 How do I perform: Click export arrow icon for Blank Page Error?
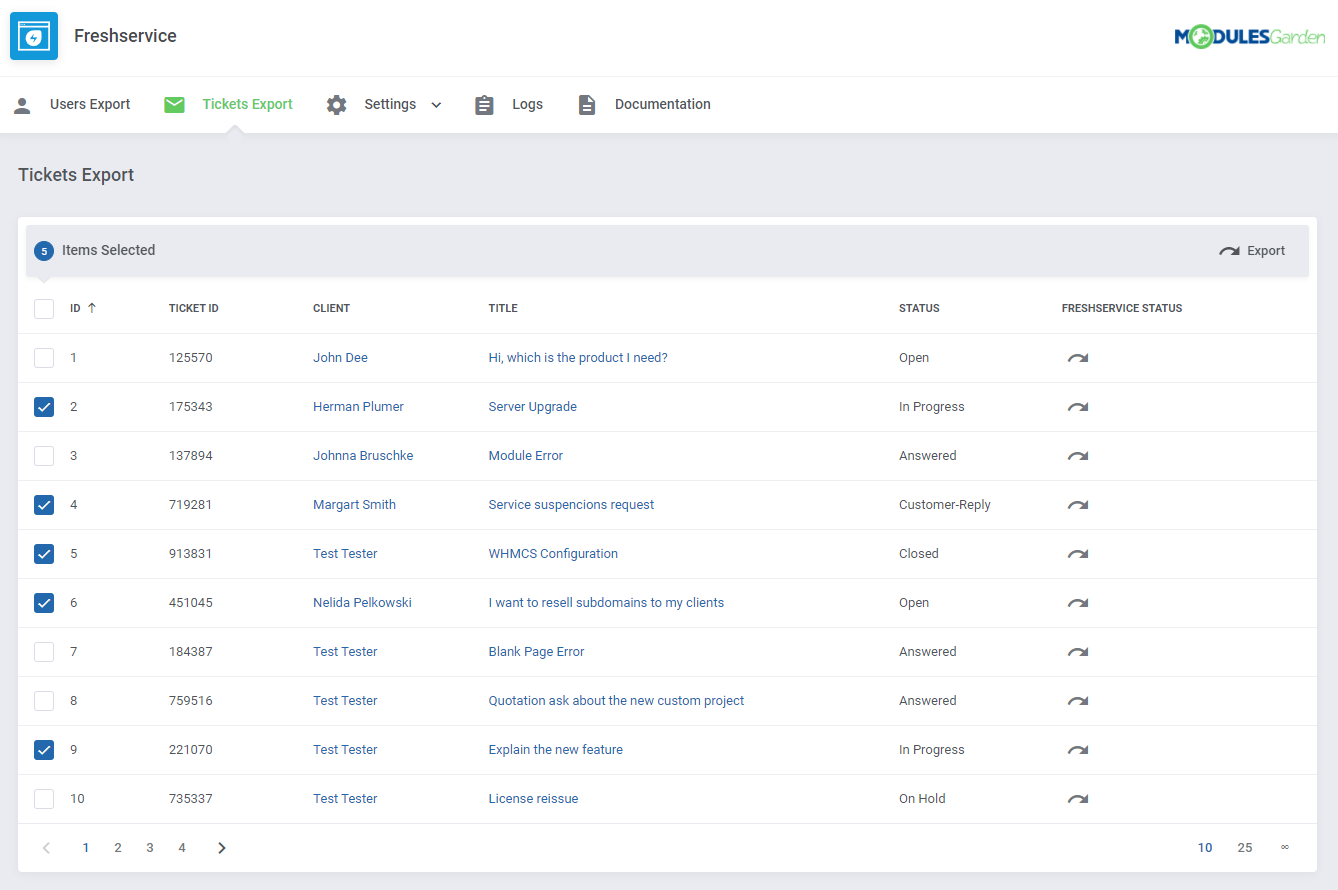tap(1077, 652)
